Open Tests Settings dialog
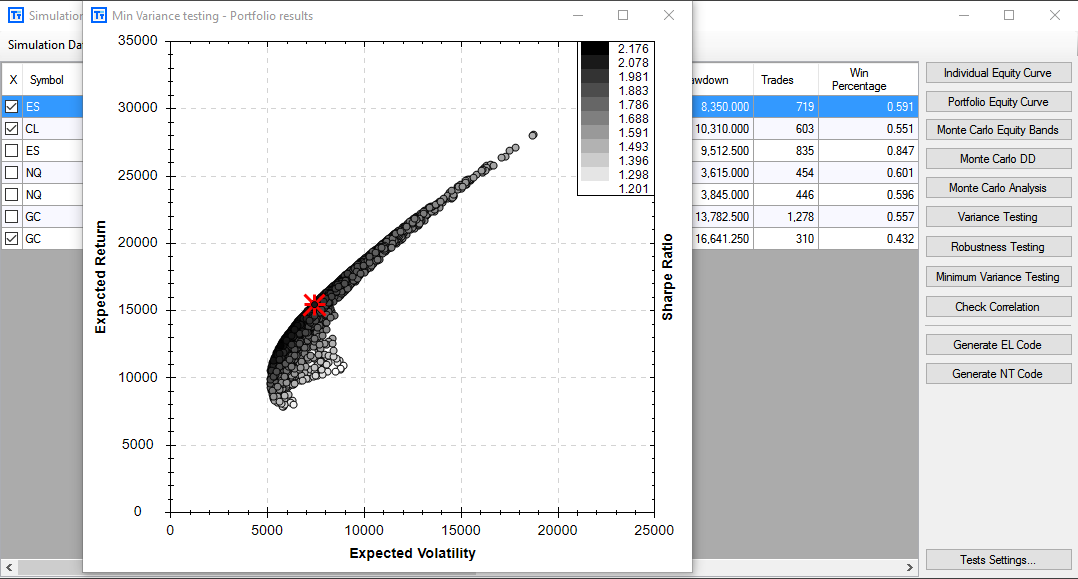The height and width of the screenshot is (579, 1078). coord(998,560)
